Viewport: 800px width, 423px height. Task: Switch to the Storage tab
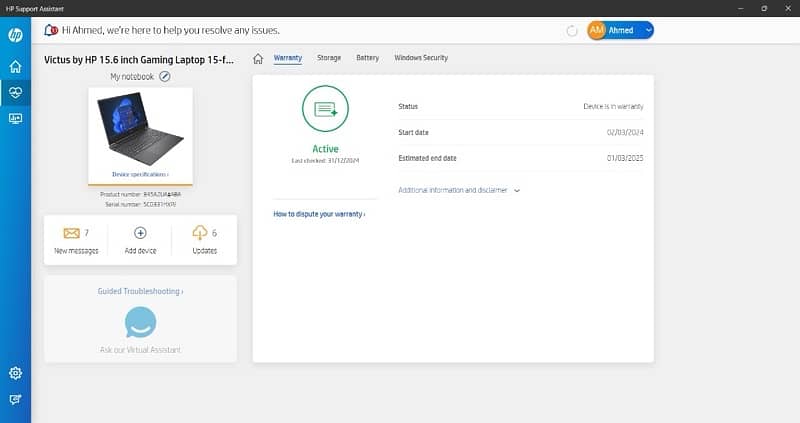pyautogui.click(x=329, y=58)
